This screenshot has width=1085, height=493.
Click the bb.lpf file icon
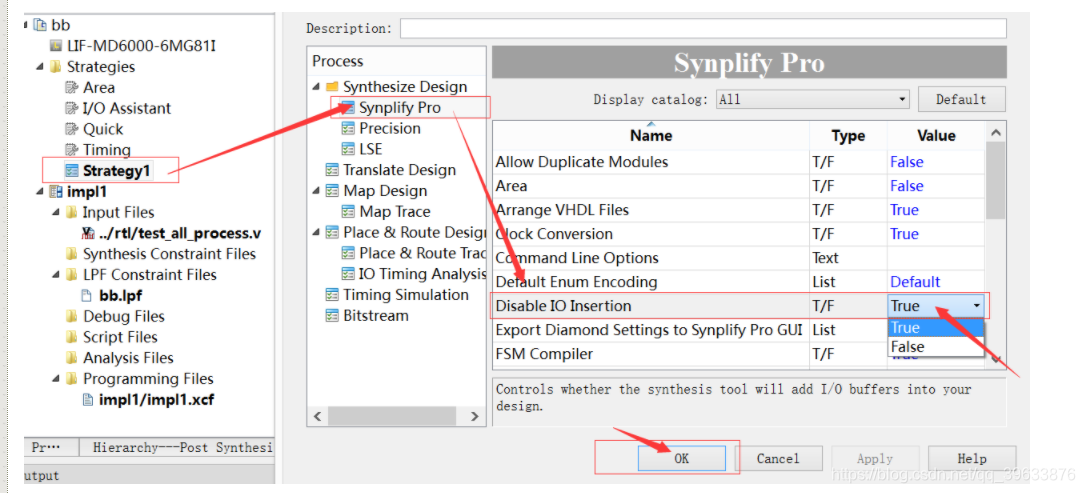point(87,296)
